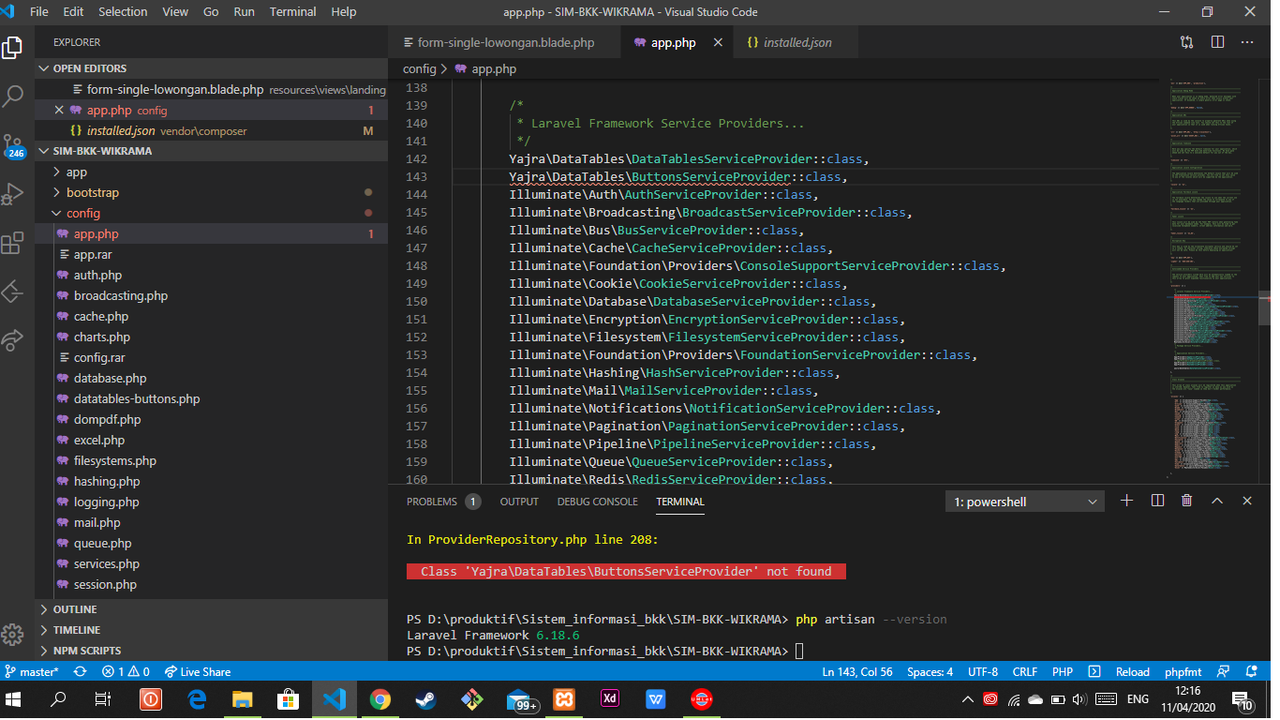Open the Explorer view in activity bar
This screenshot has height=720, width=1280.
pos(13,47)
